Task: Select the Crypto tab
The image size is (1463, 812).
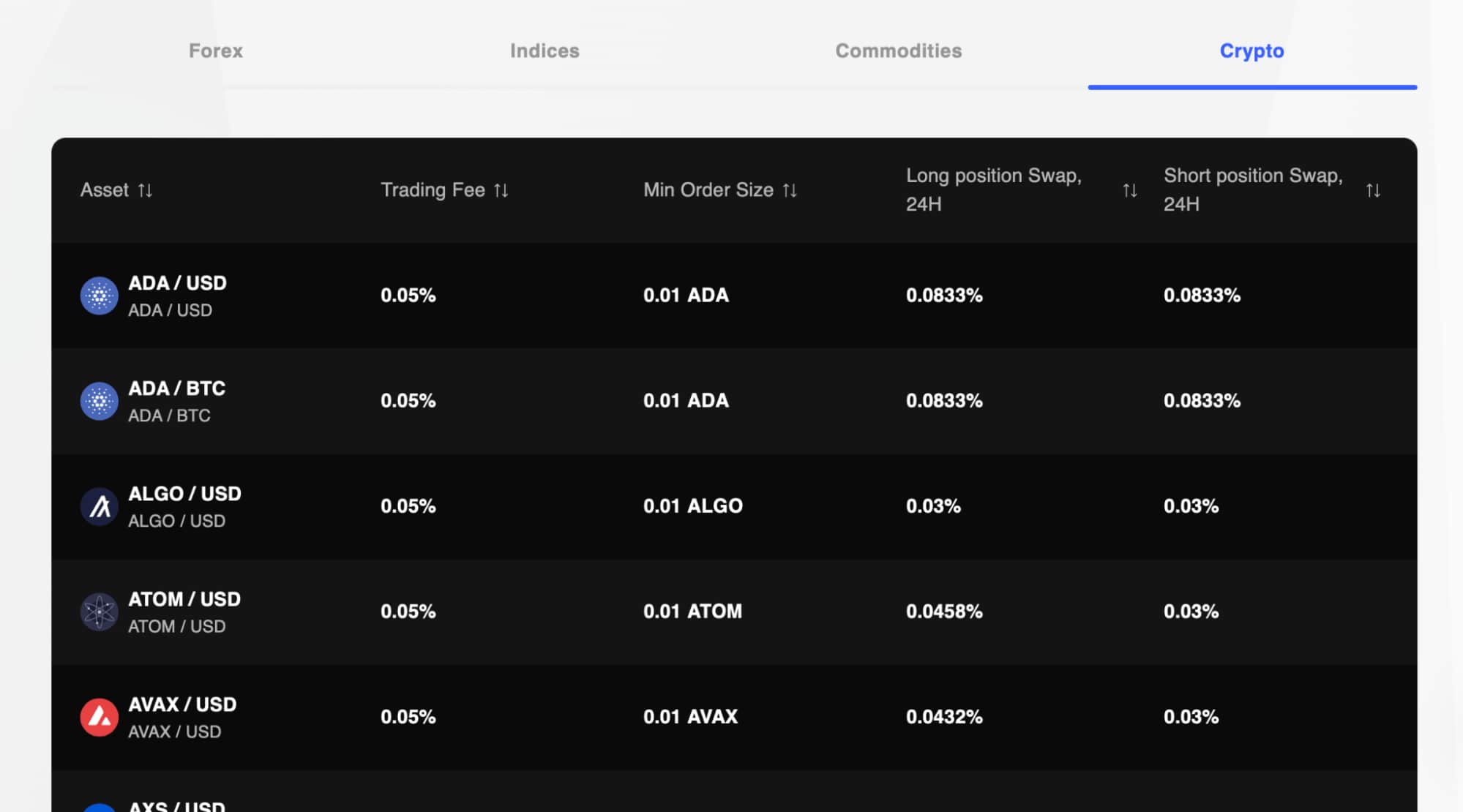Action: click(1251, 50)
